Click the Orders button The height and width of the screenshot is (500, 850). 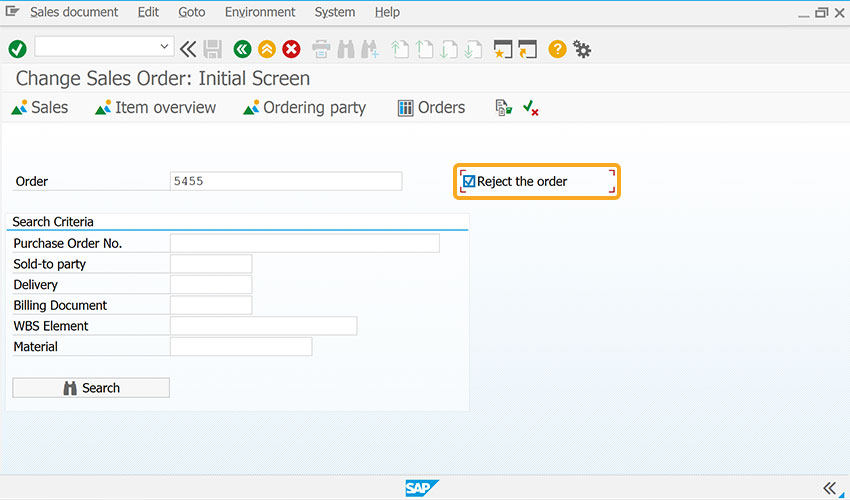432,107
